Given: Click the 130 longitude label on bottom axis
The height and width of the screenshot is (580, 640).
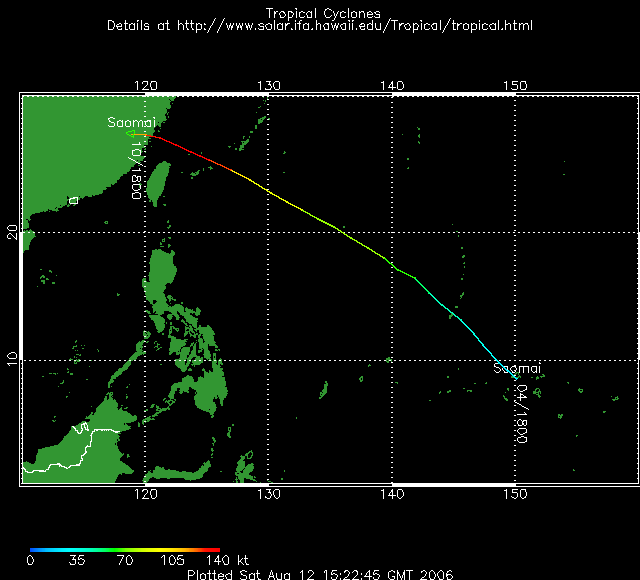Looking at the screenshot, I should [269, 494].
